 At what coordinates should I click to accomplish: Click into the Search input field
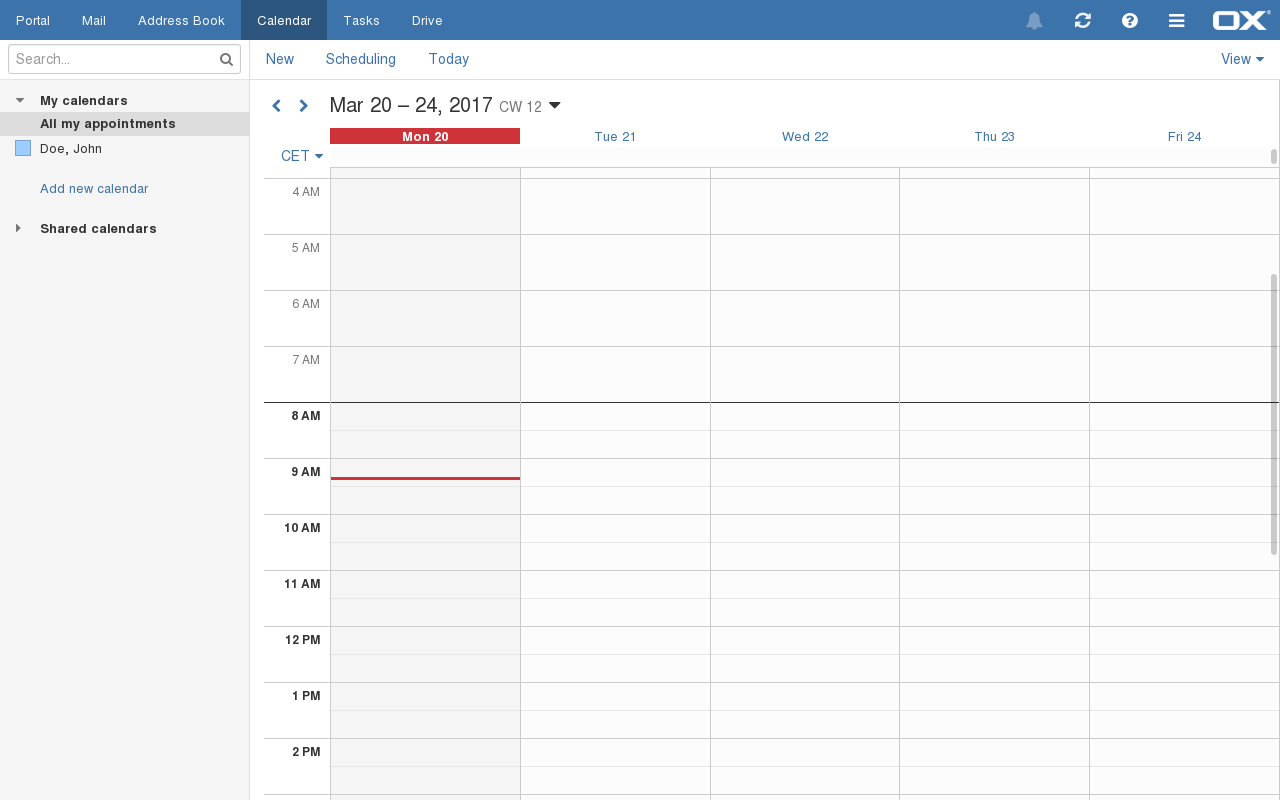[112, 60]
